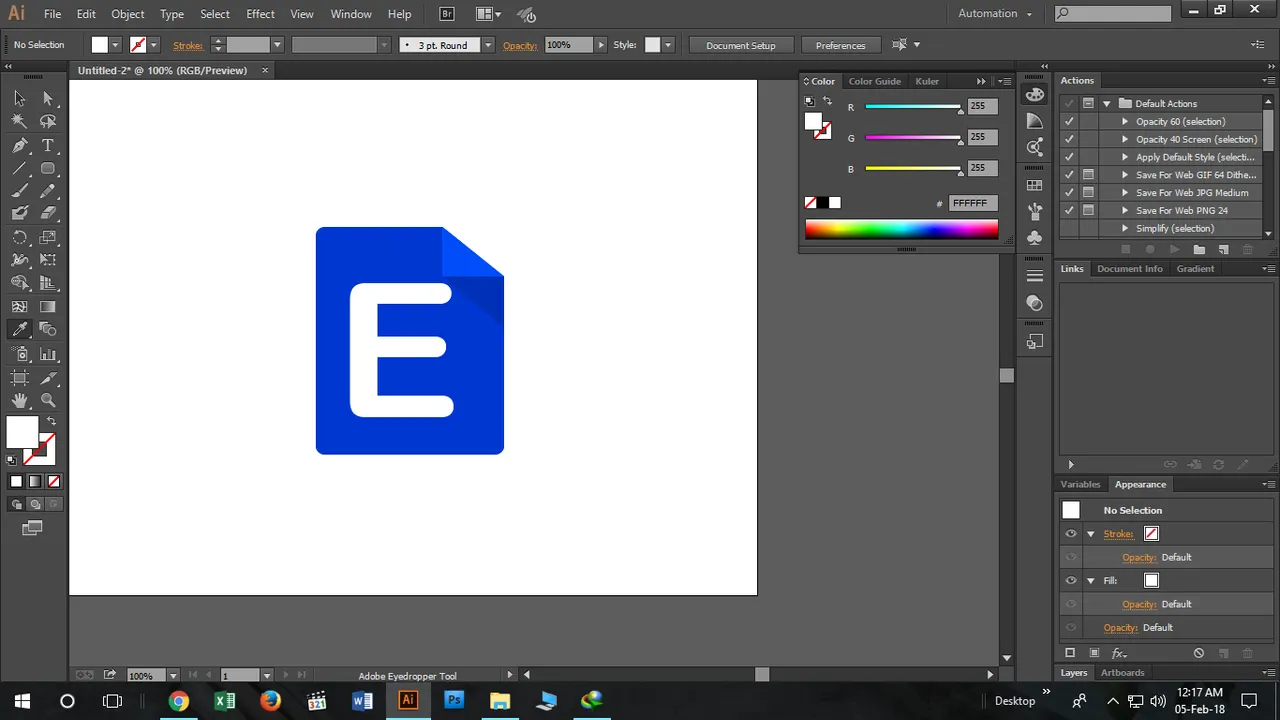The height and width of the screenshot is (720, 1280).
Task: Select the Column Graph tool
Action: [47, 354]
